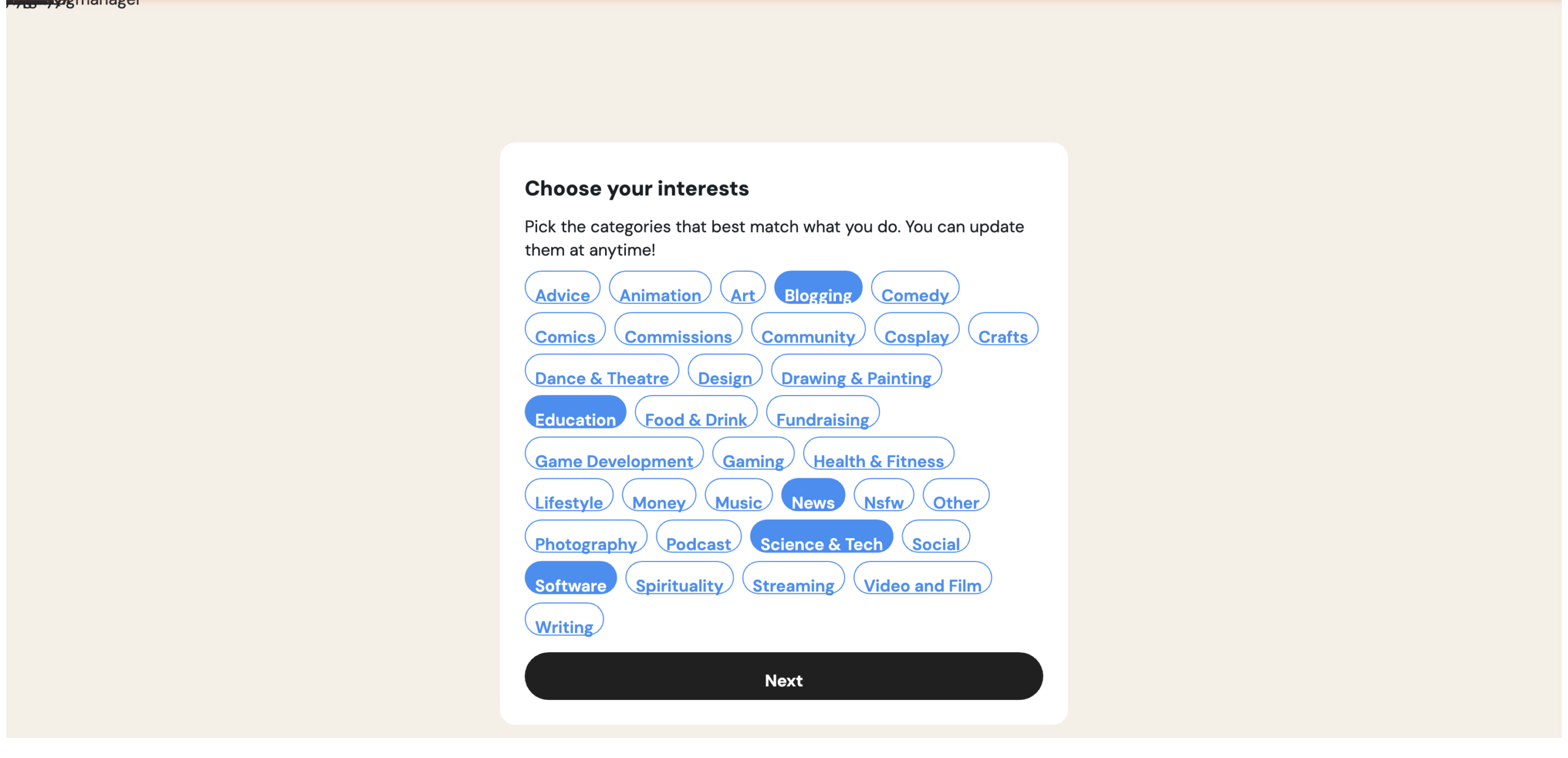Viewport: 1568px width, 758px height.
Task: Enable Health & Fitness interest
Action: [x=878, y=454]
